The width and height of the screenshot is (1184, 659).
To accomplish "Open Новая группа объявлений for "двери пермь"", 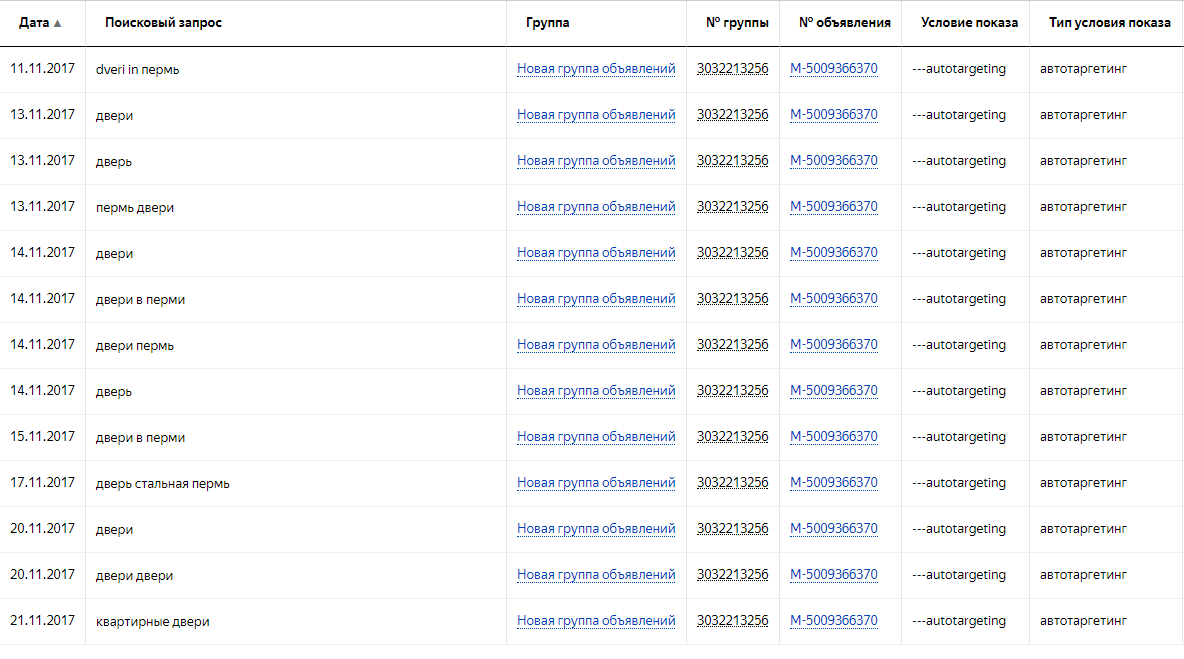I will (596, 345).
